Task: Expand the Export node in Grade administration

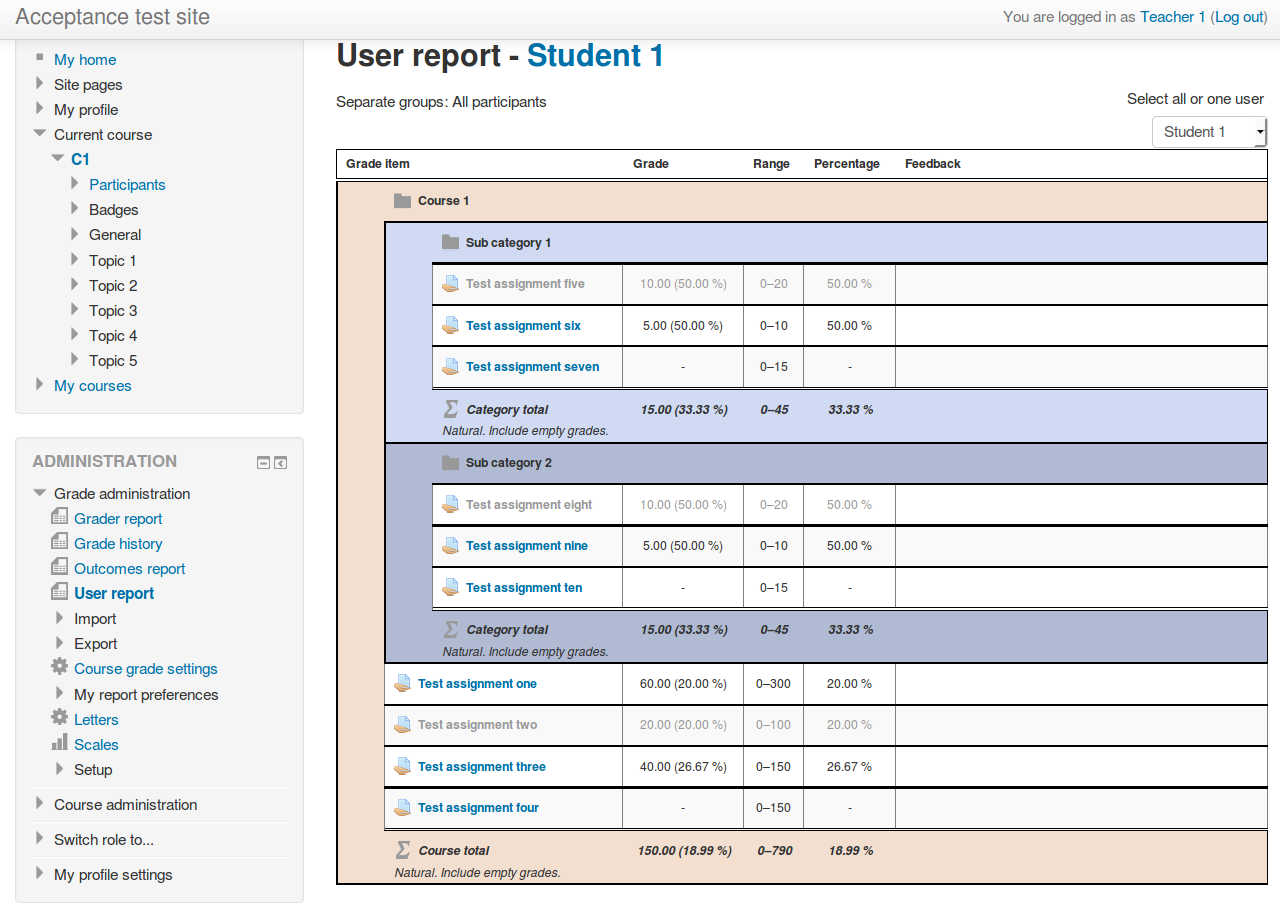Action: click(60, 643)
